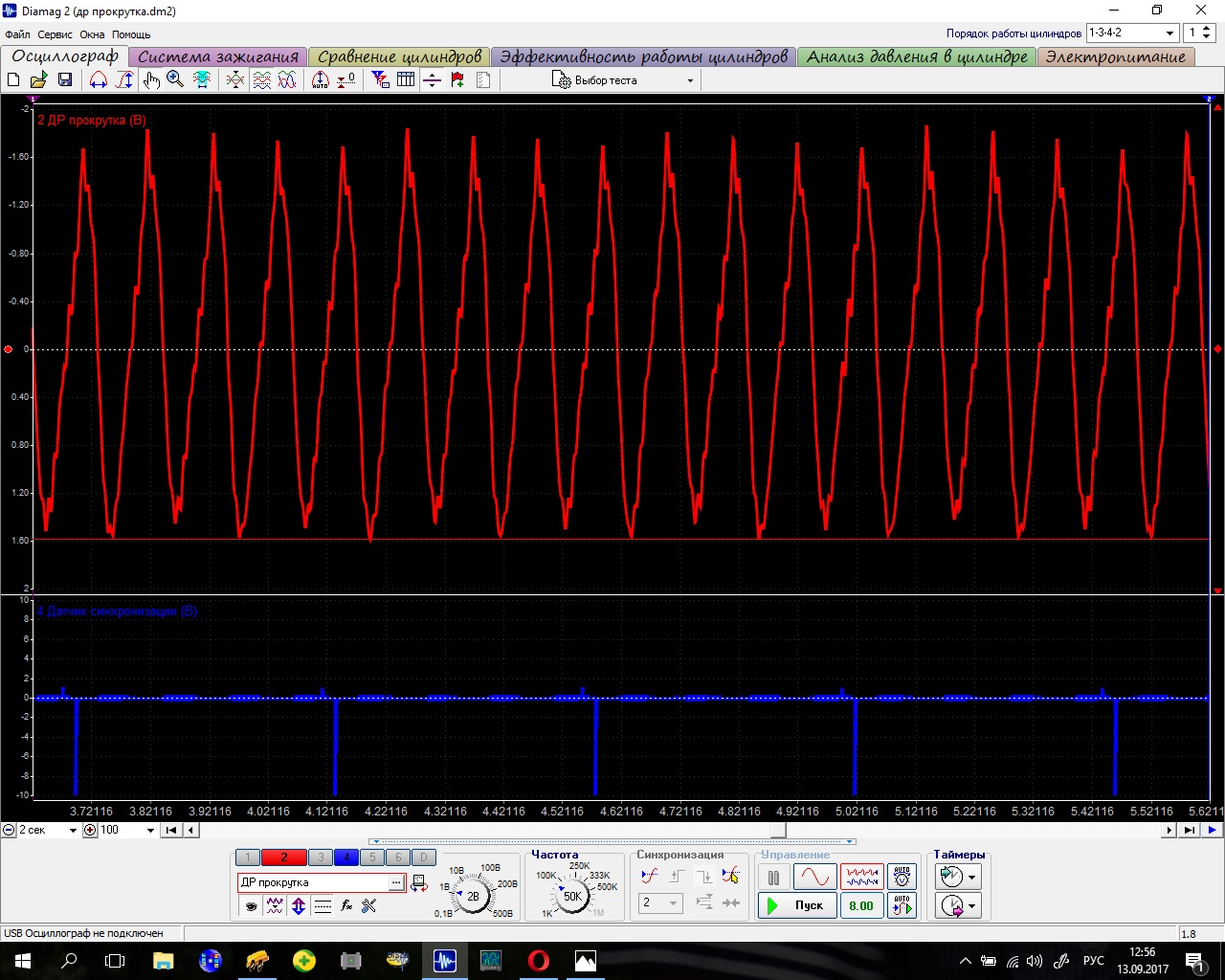Switch to Эффективность работы цилиндров tab
Screen dimensions: 1225x980
coord(643,56)
